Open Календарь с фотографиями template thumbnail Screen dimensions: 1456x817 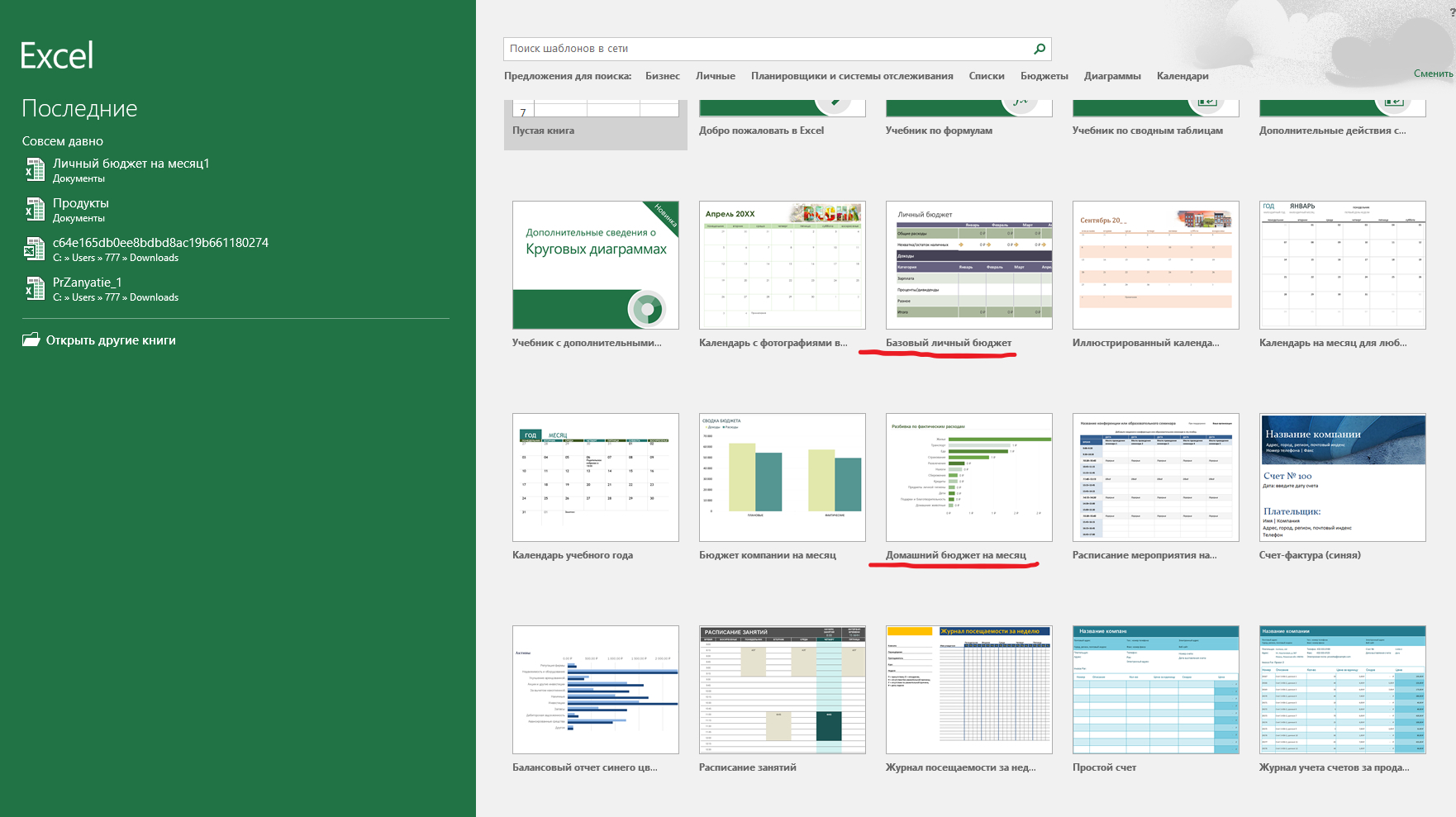click(x=783, y=265)
